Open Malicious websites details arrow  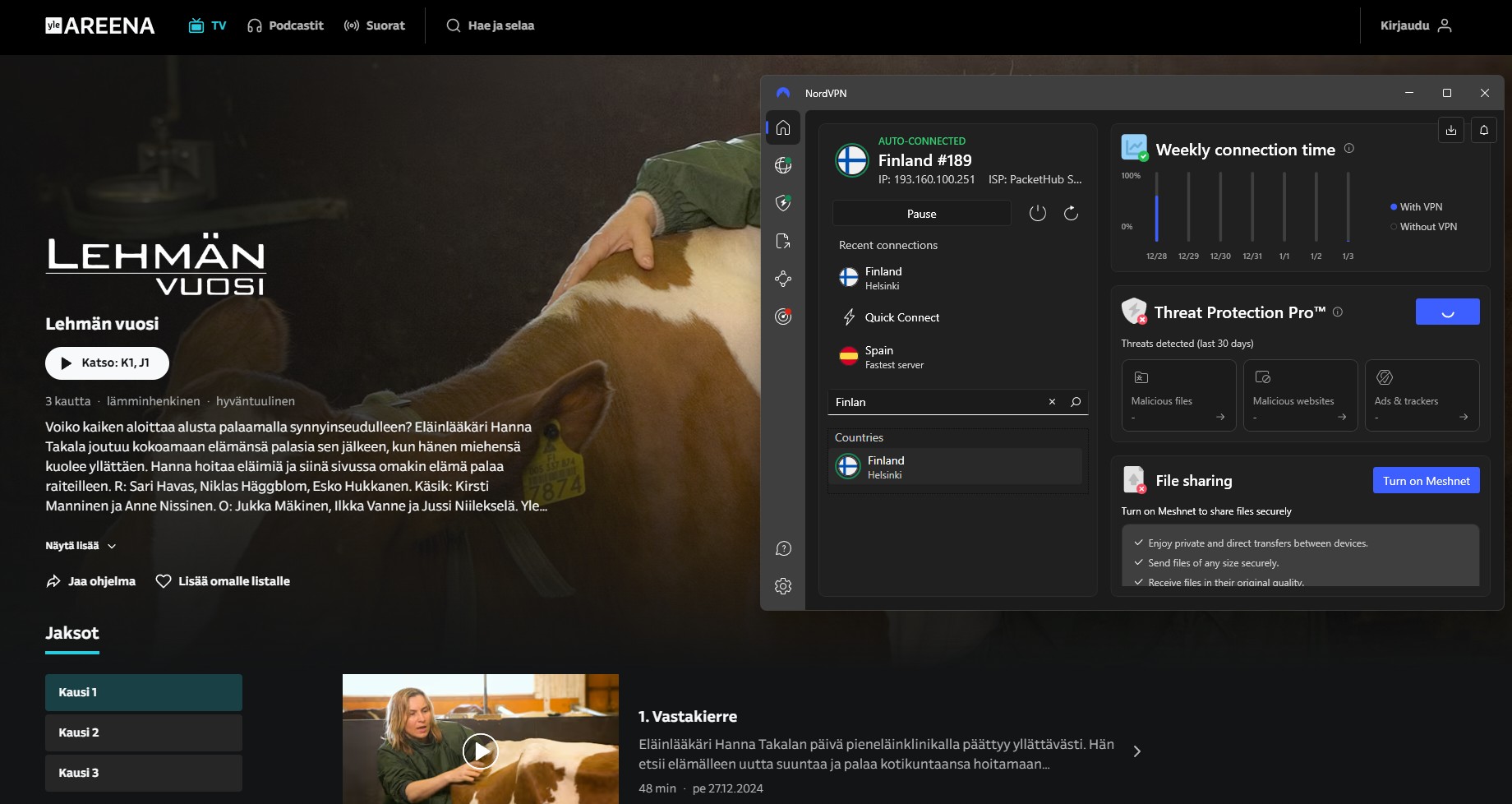click(1343, 417)
